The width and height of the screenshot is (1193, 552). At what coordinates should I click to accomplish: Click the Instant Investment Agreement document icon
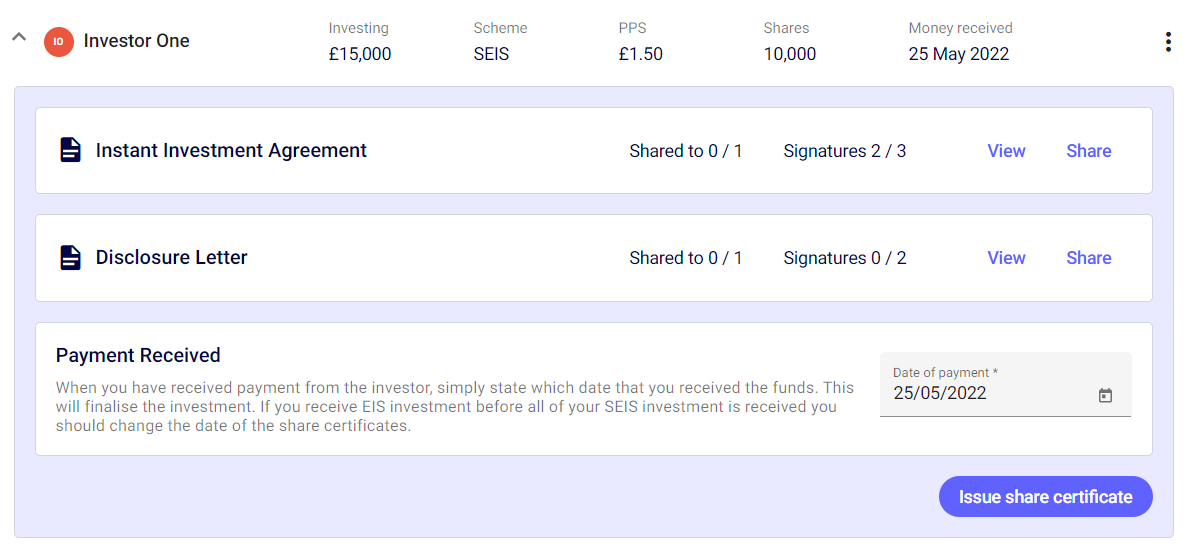[70, 151]
